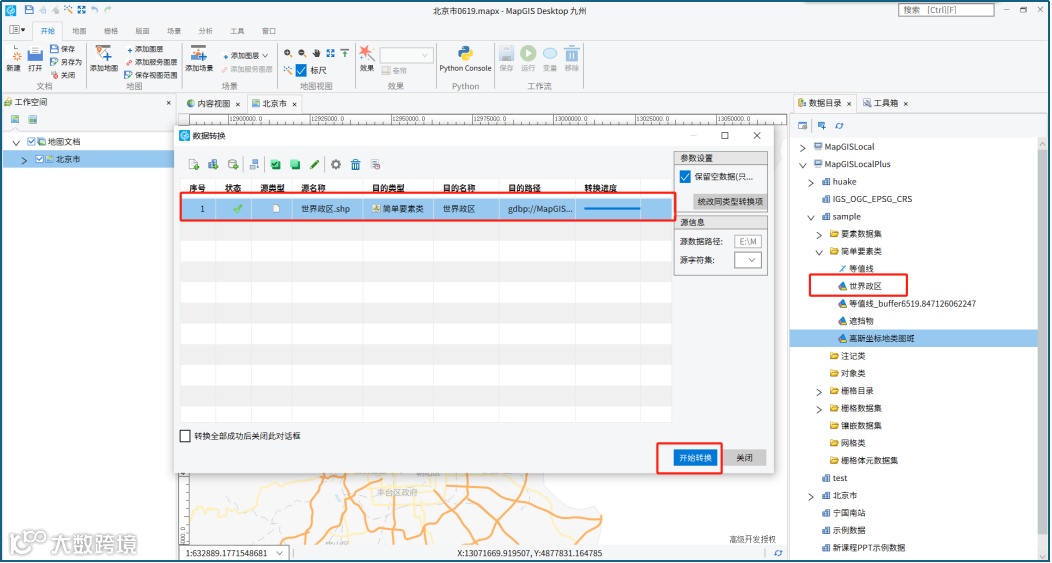Click the 打开 open document icon
Image resolution: width=1052 pixels, height=563 pixels.
[x=35, y=56]
